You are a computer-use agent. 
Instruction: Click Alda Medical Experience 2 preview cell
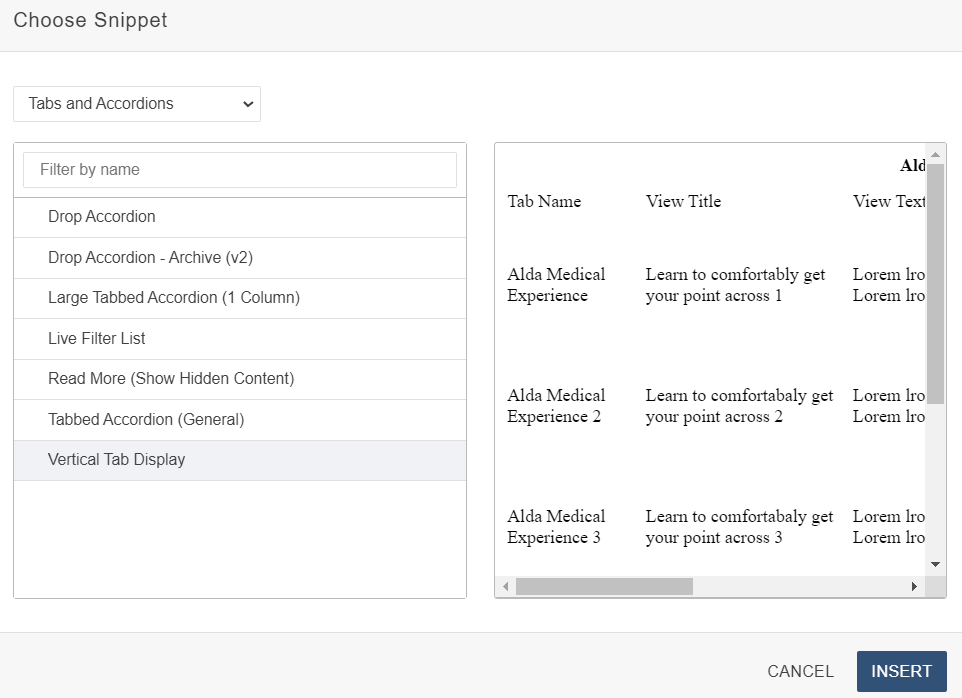coord(556,406)
